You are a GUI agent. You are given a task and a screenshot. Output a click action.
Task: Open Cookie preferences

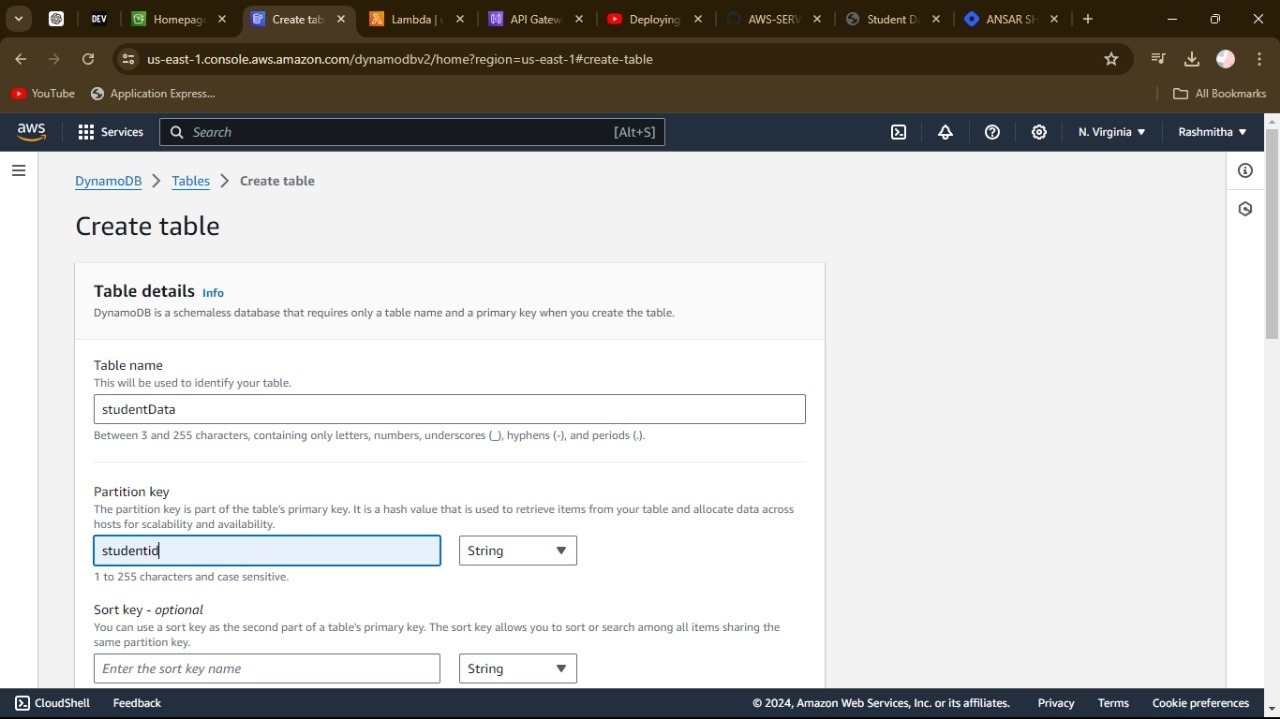pos(1200,703)
